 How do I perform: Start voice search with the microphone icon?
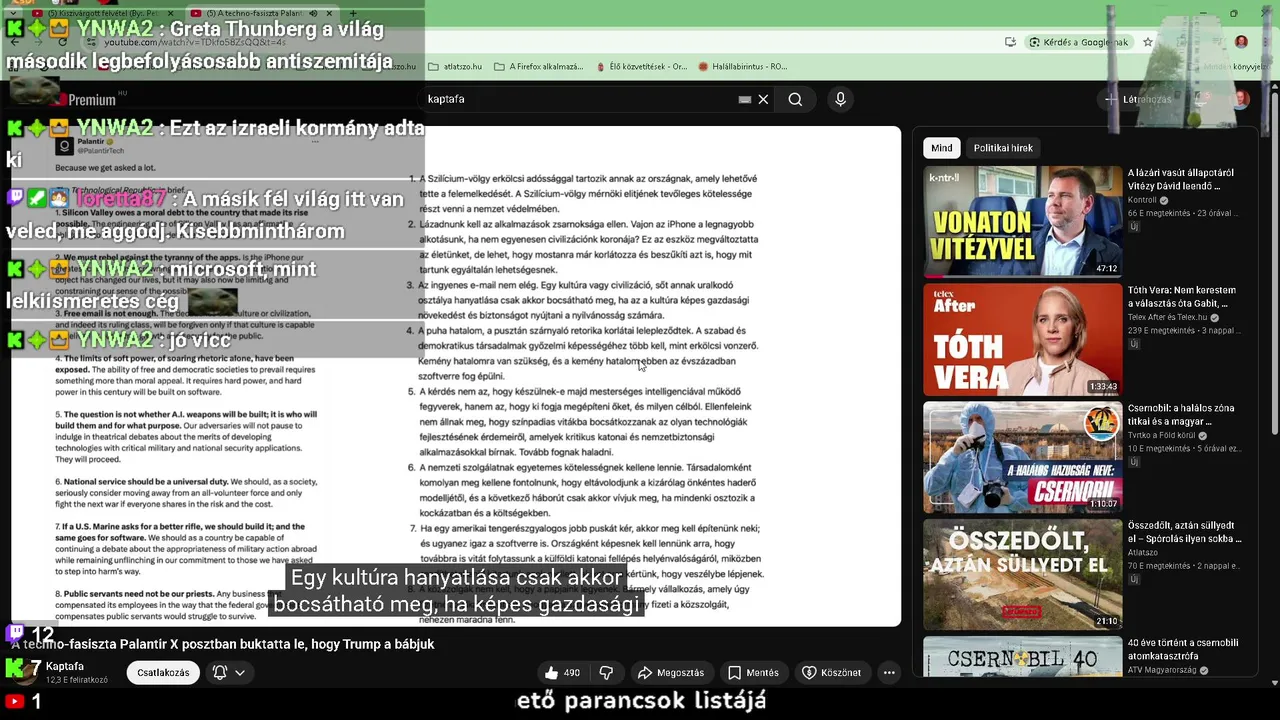(840, 99)
